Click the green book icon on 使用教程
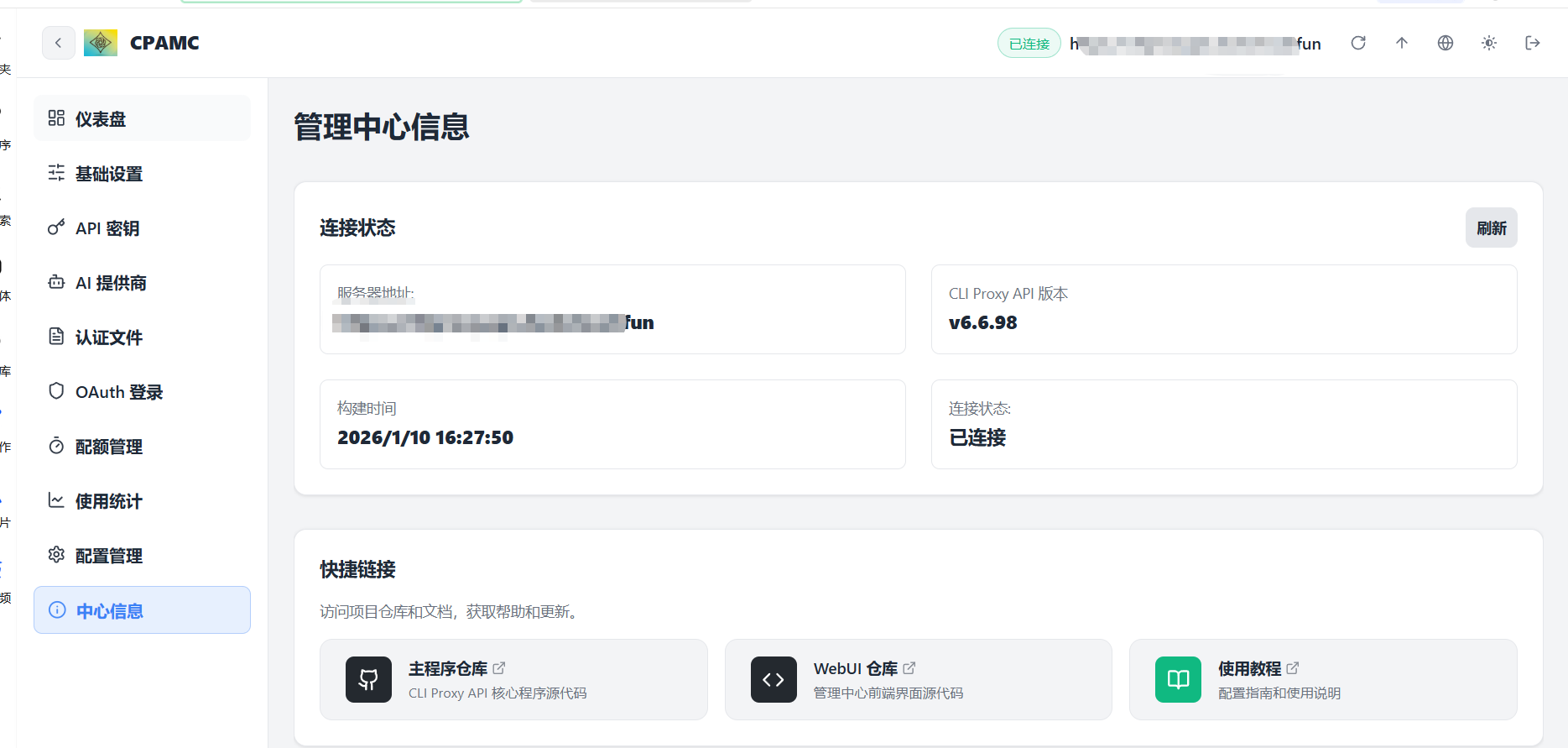 click(x=1178, y=679)
